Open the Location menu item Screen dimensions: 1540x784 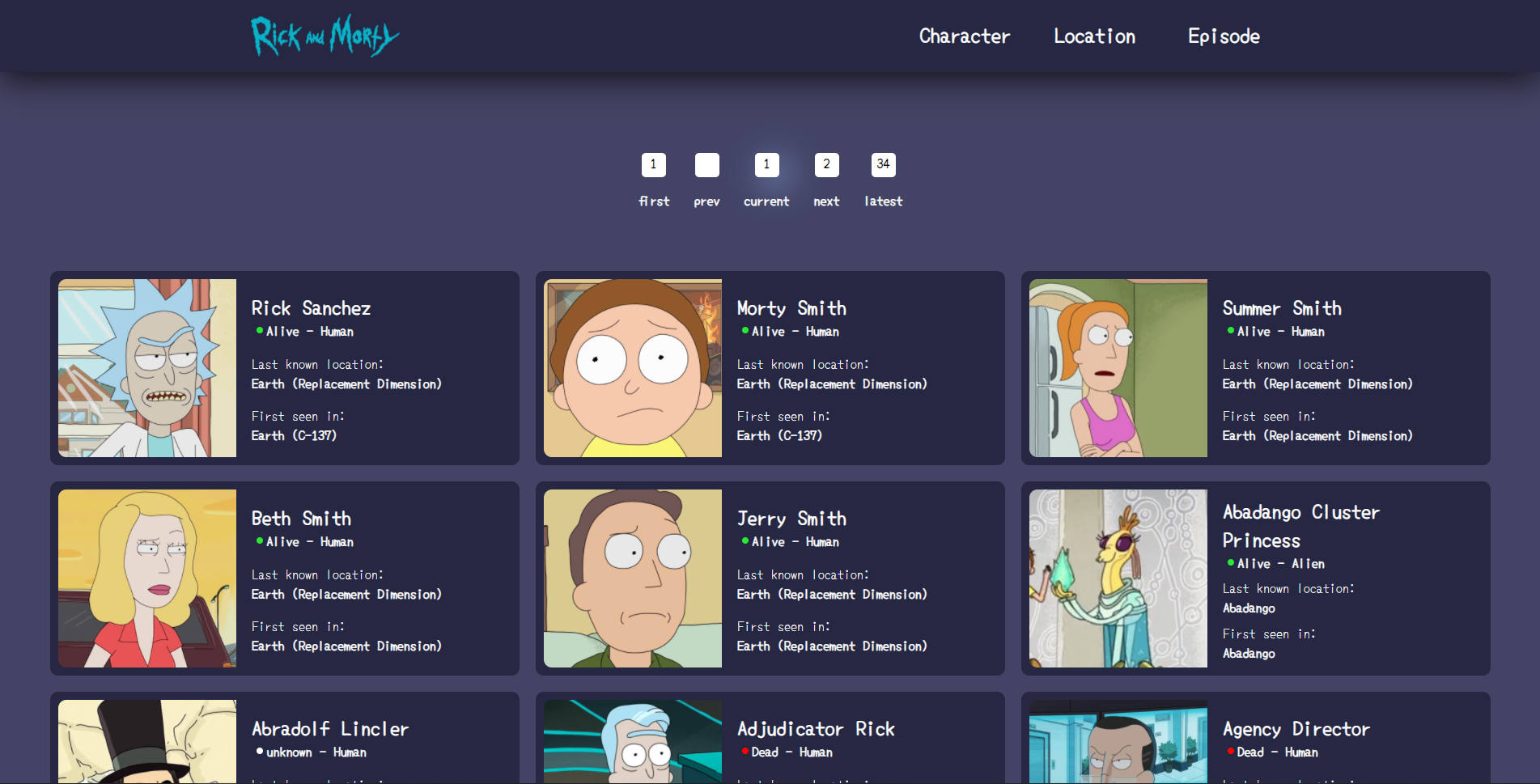click(x=1094, y=36)
